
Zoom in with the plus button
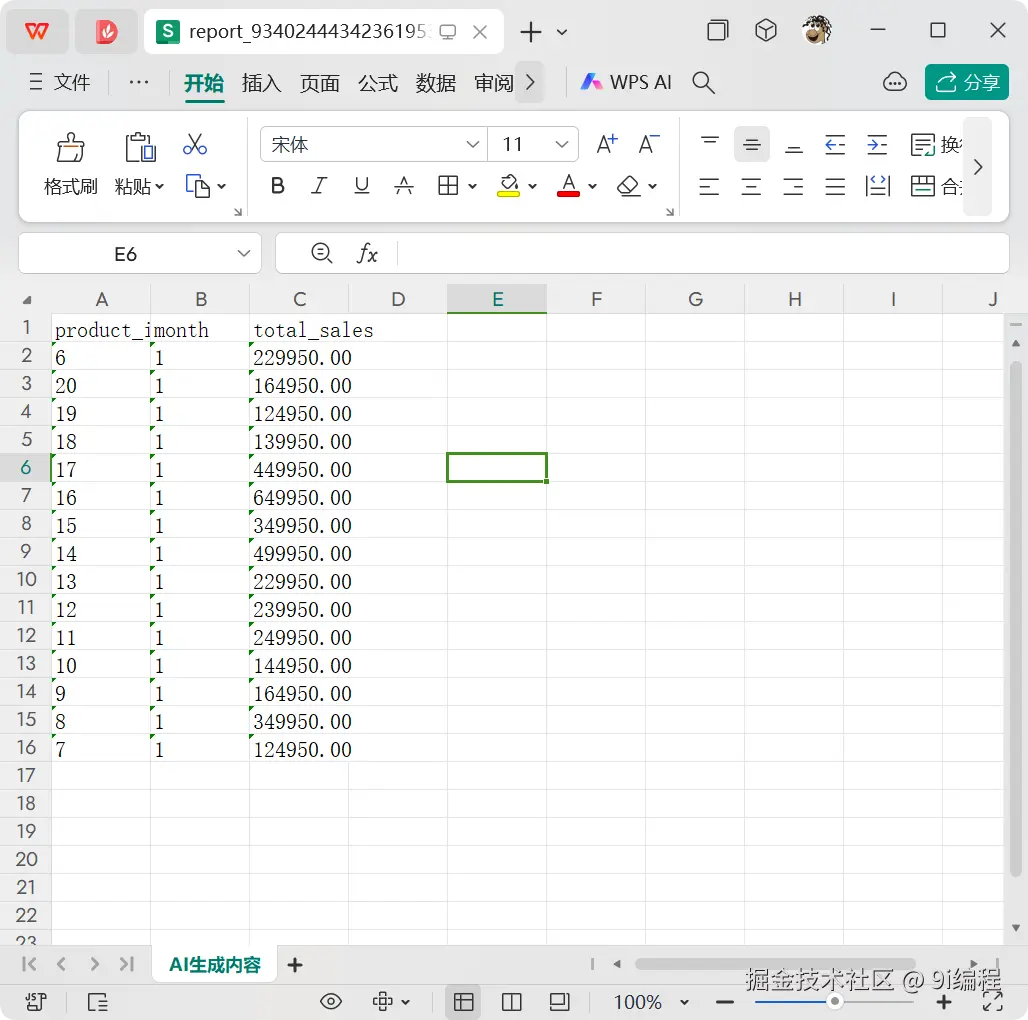943,1002
